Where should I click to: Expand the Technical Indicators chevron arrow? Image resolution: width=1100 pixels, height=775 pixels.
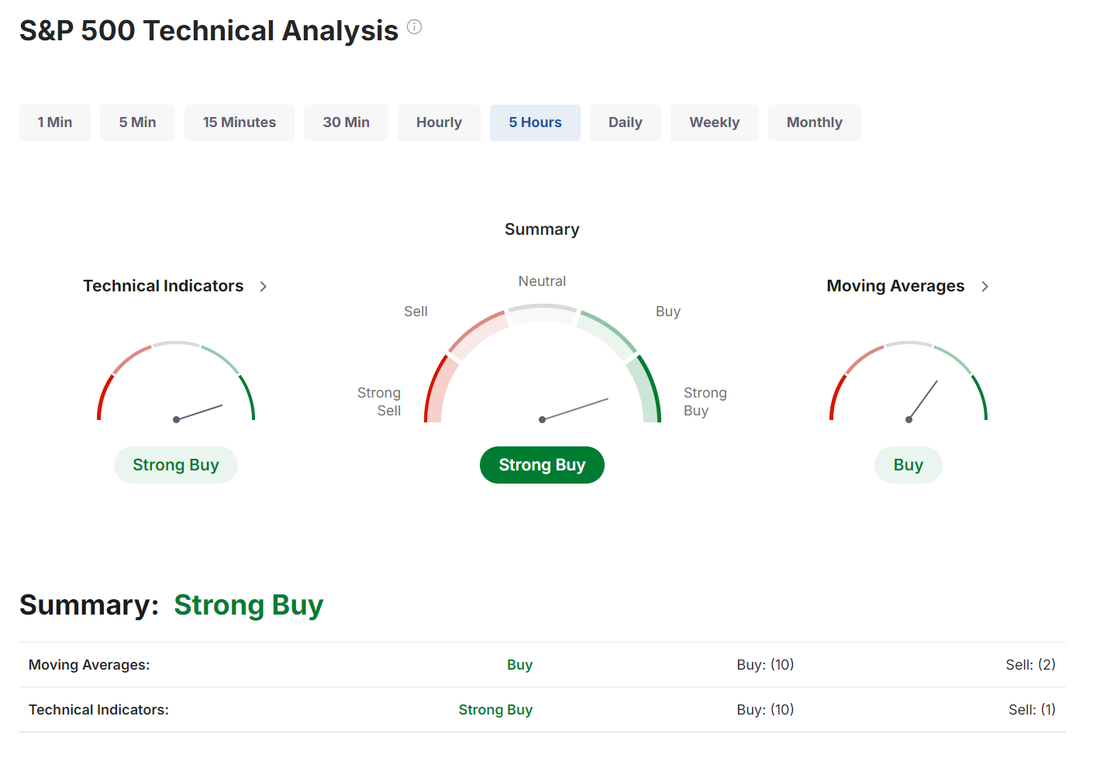tap(263, 286)
